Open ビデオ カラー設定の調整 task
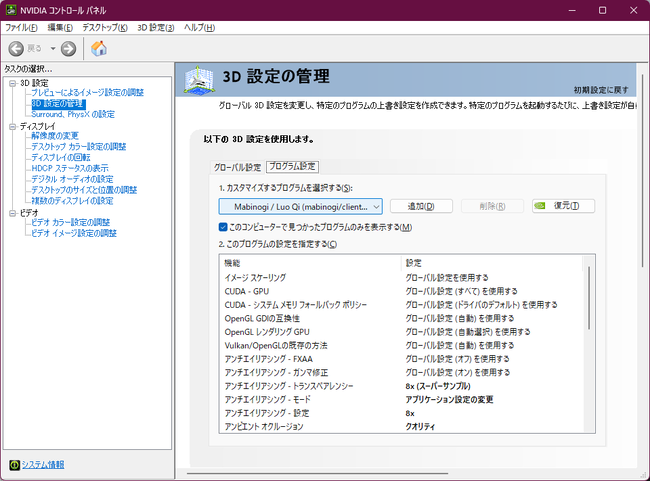 pos(71,222)
